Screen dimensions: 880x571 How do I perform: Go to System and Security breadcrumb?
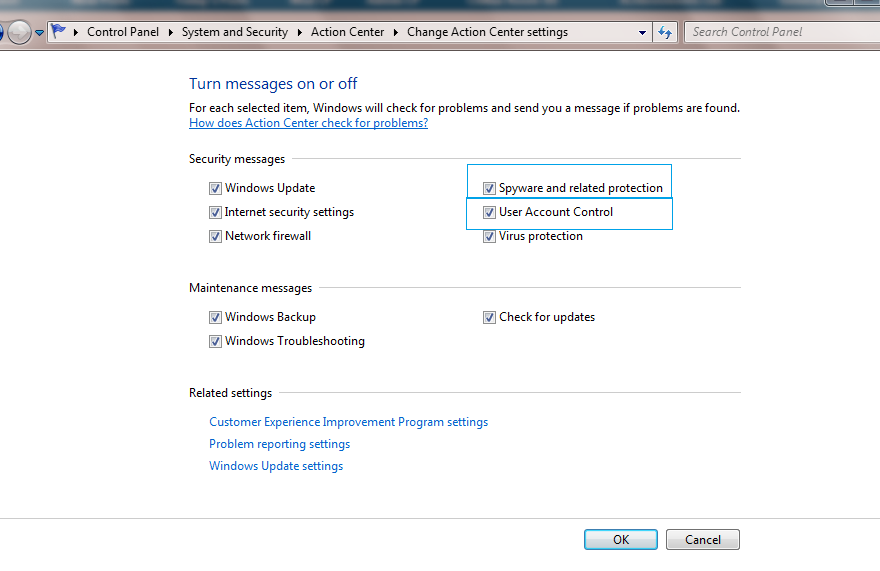(x=235, y=32)
